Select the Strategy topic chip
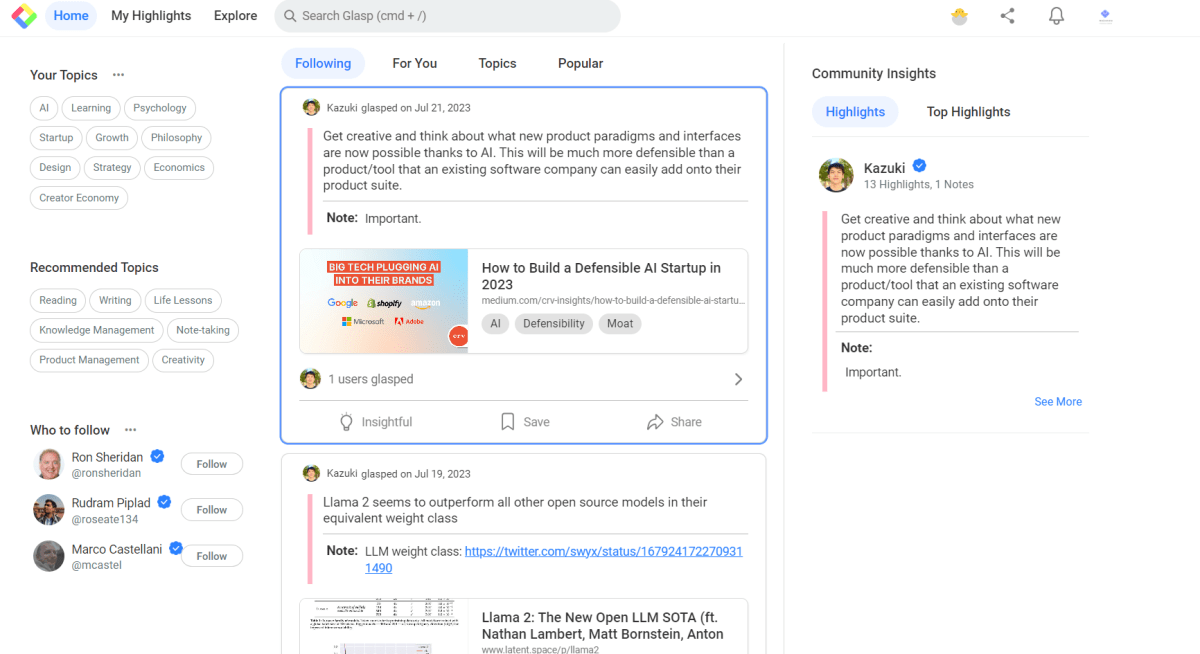Viewport: 1200px width, 654px height. tap(112, 168)
